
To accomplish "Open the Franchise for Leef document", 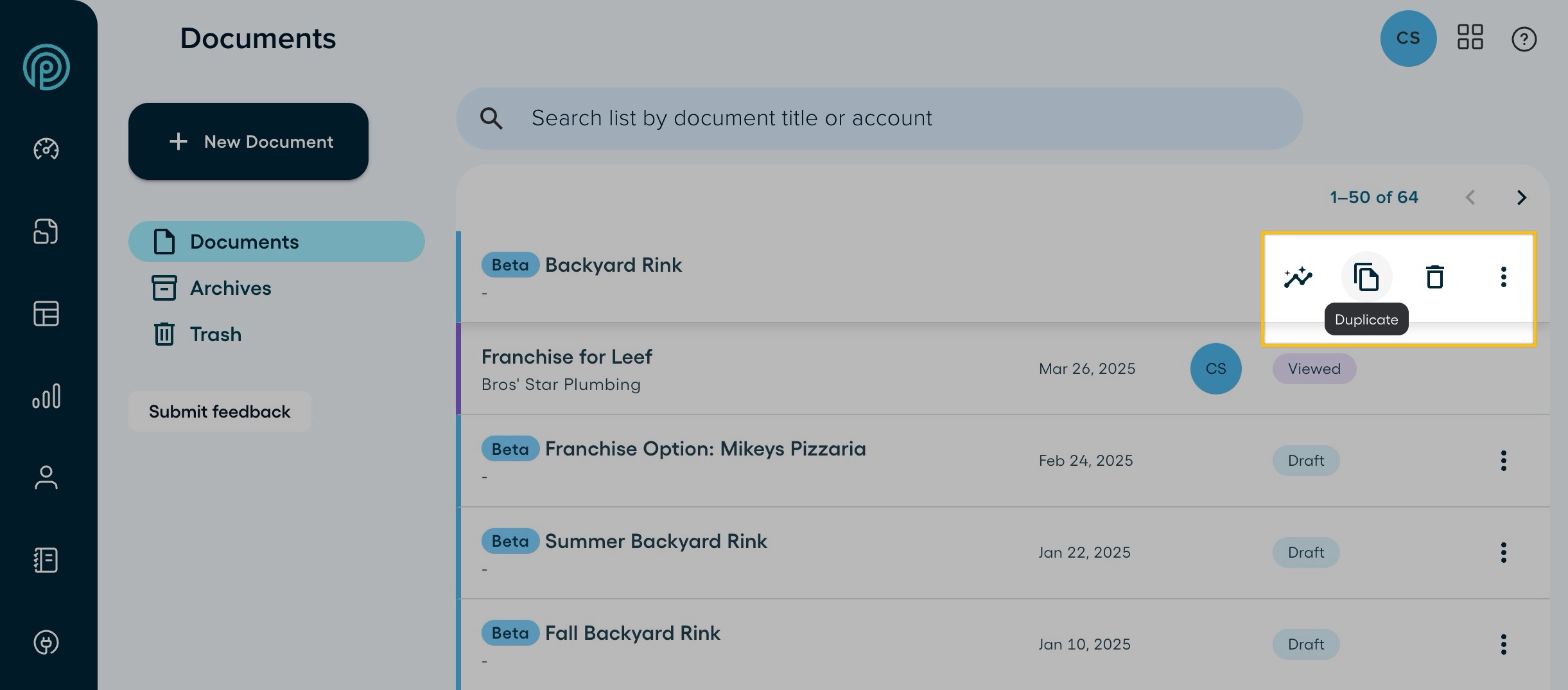I will pos(567,357).
